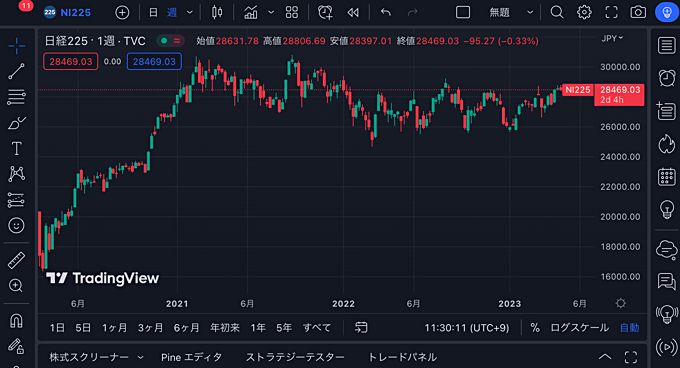Set range to 5年
The width and height of the screenshot is (680, 368).
284,328
